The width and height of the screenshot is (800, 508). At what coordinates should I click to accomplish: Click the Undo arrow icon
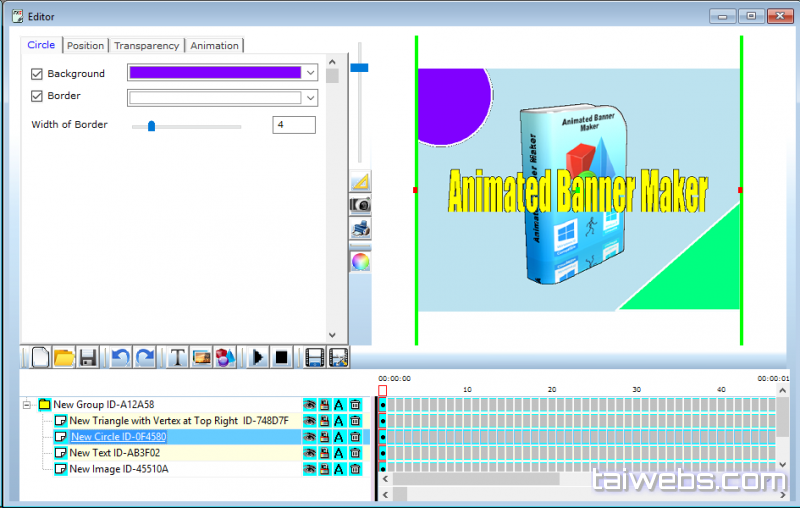(120, 357)
